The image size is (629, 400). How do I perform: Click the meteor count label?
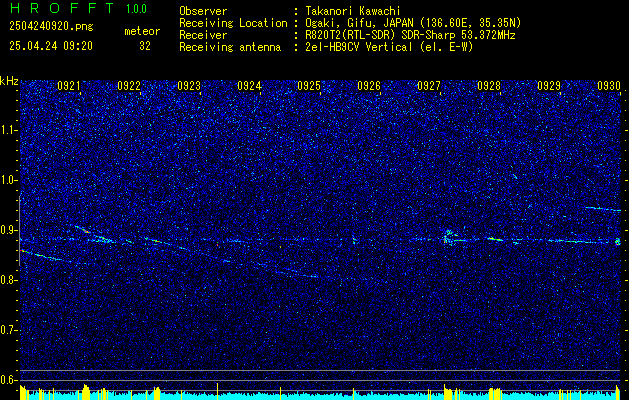(142, 31)
